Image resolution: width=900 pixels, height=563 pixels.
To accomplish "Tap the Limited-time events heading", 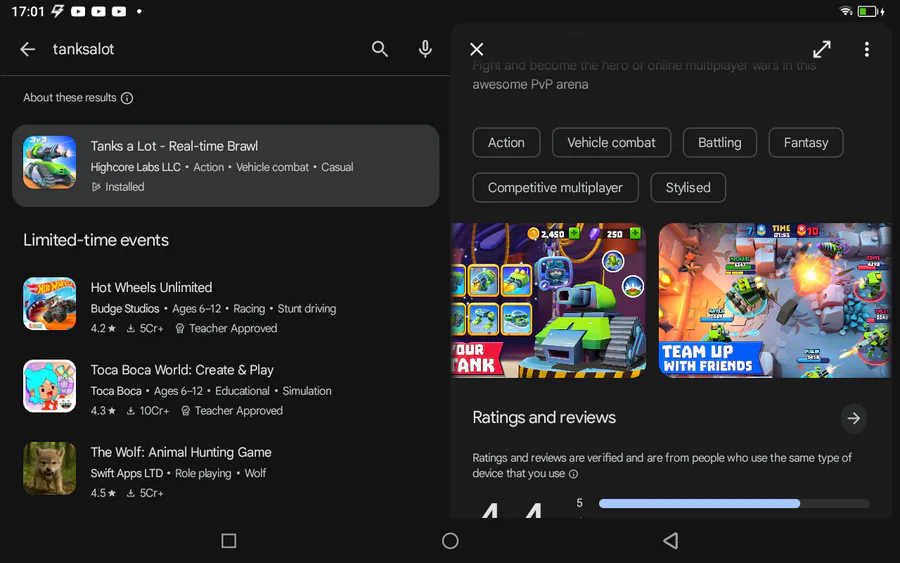I will 96,240.
